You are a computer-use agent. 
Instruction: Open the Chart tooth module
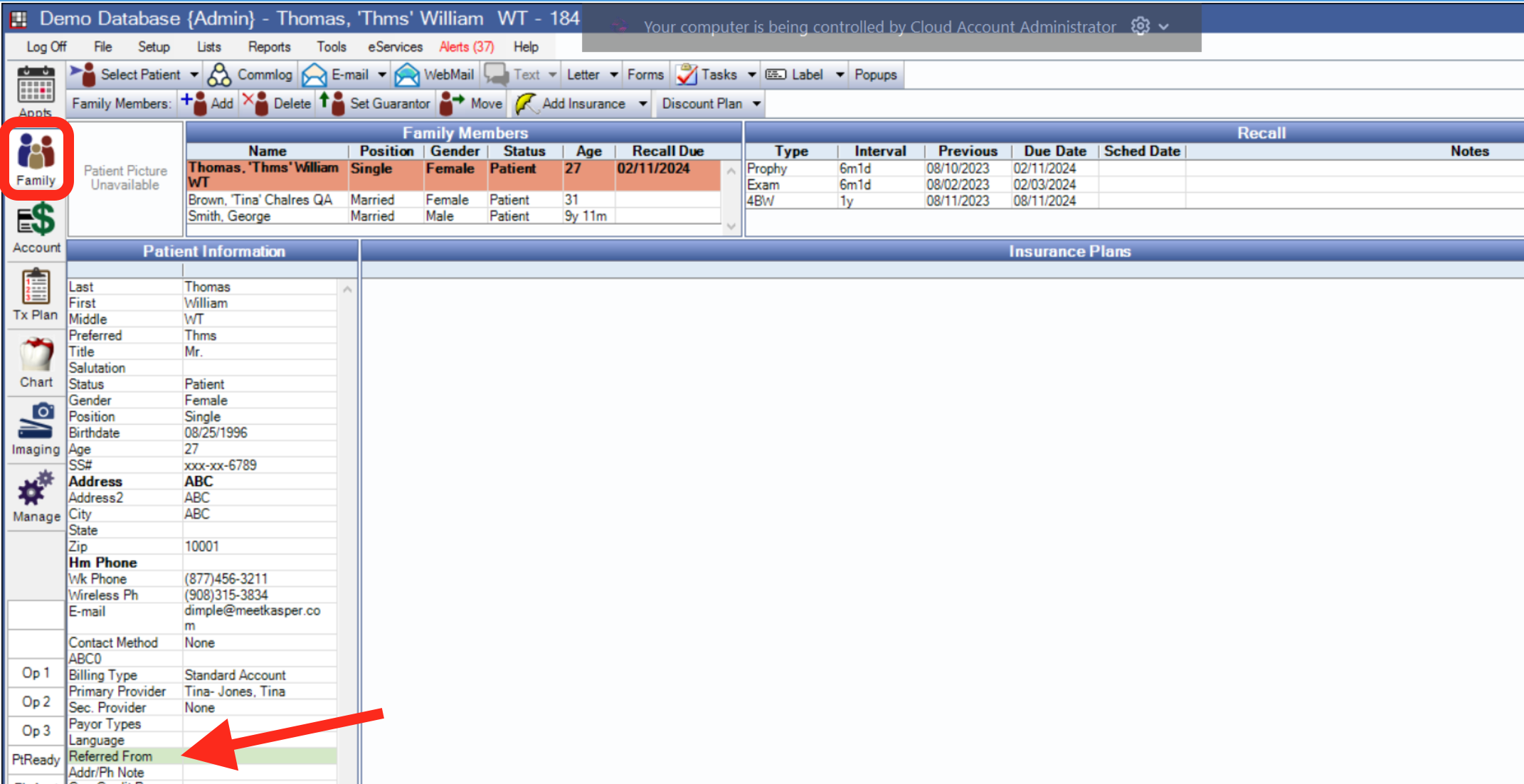click(36, 362)
